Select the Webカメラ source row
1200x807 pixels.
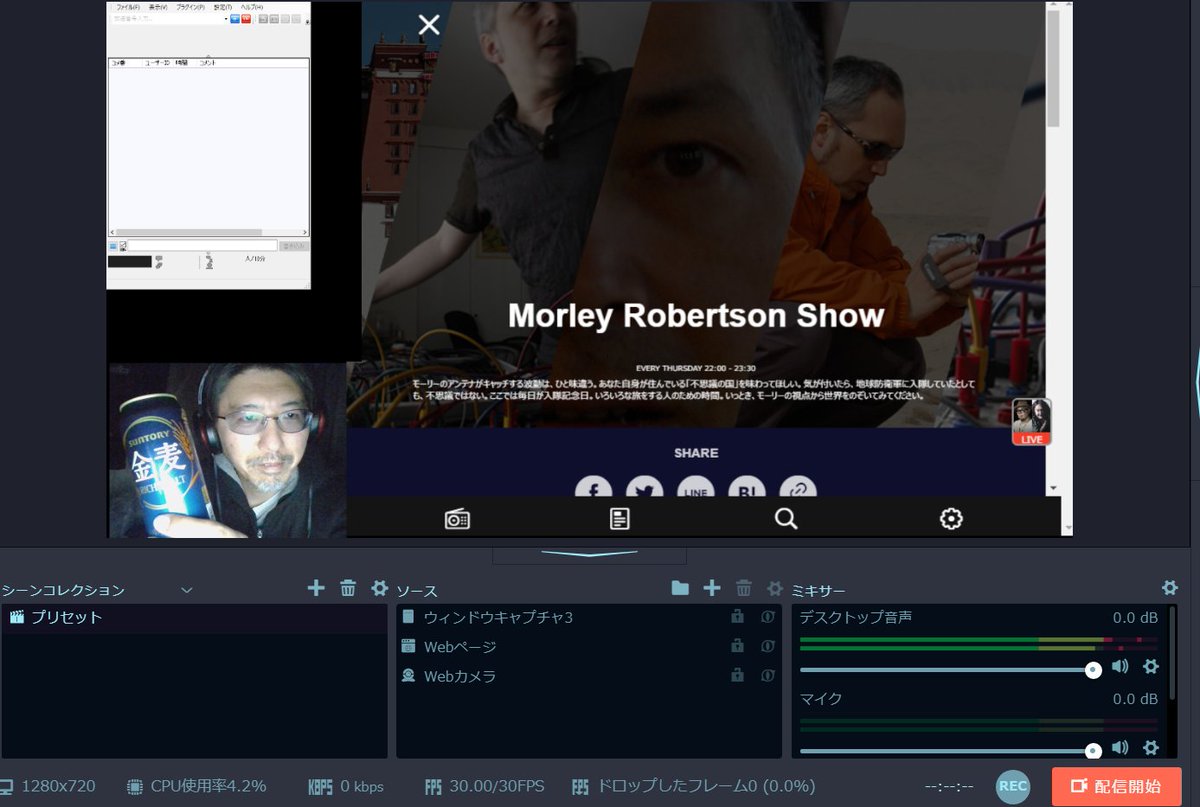point(589,675)
